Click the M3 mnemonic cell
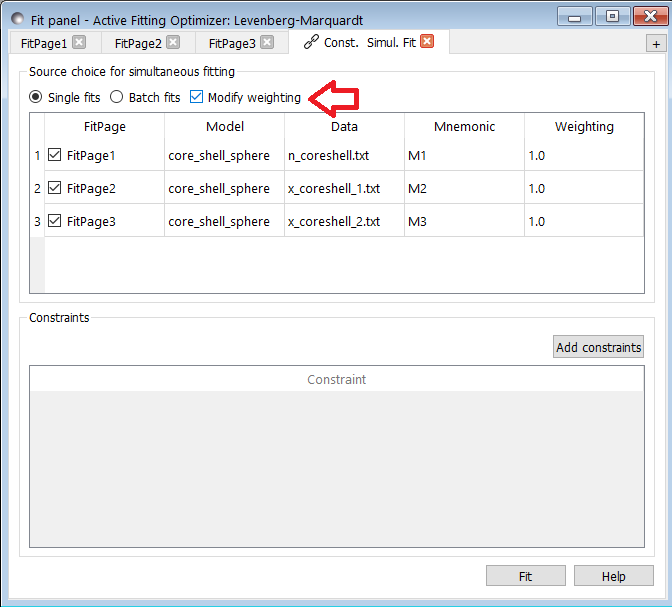Screen dimensions: 672x607 [464, 221]
